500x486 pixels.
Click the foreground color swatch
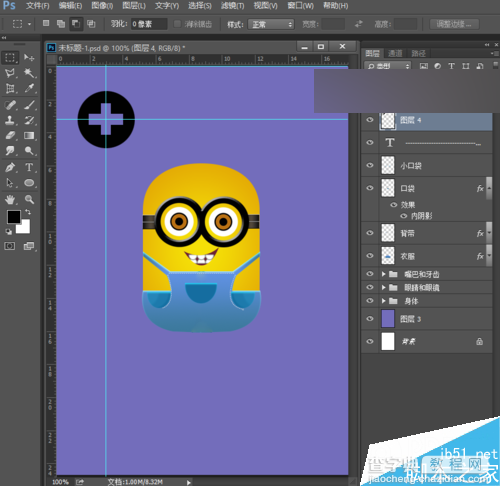[x=13, y=217]
